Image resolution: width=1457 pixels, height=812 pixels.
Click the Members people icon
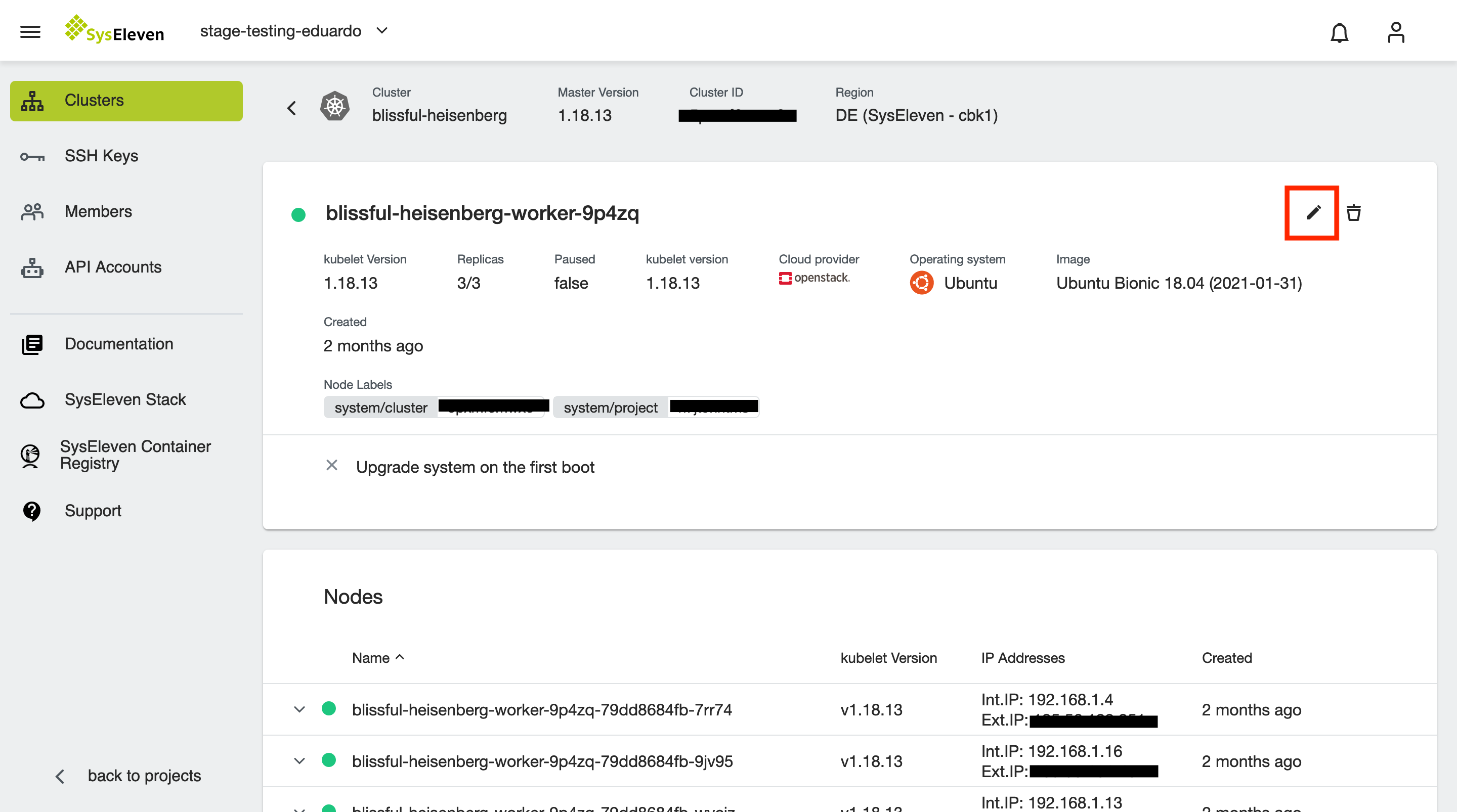pyautogui.click(x=32, y=212)
